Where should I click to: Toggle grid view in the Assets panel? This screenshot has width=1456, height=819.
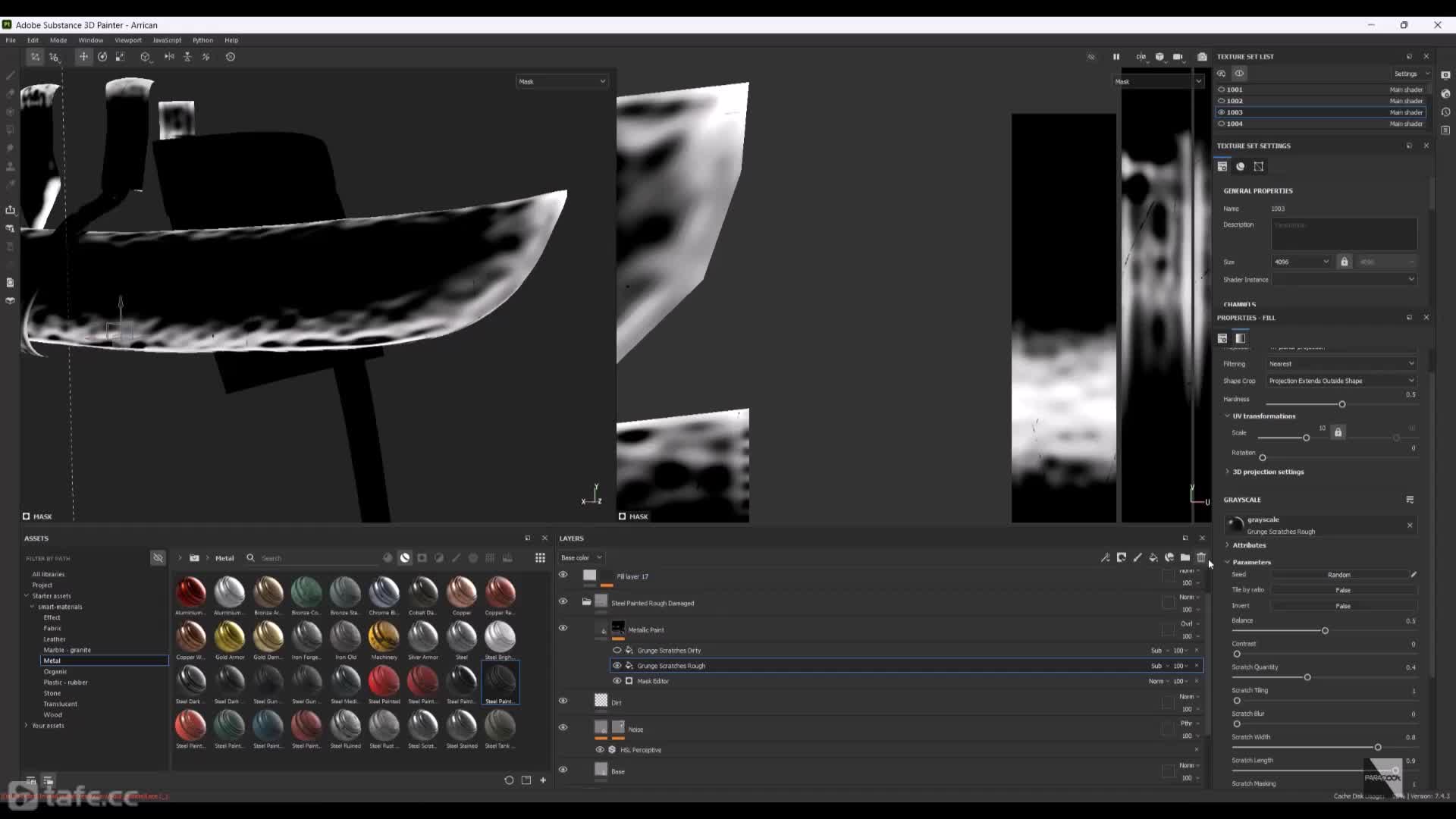[540, 558]
